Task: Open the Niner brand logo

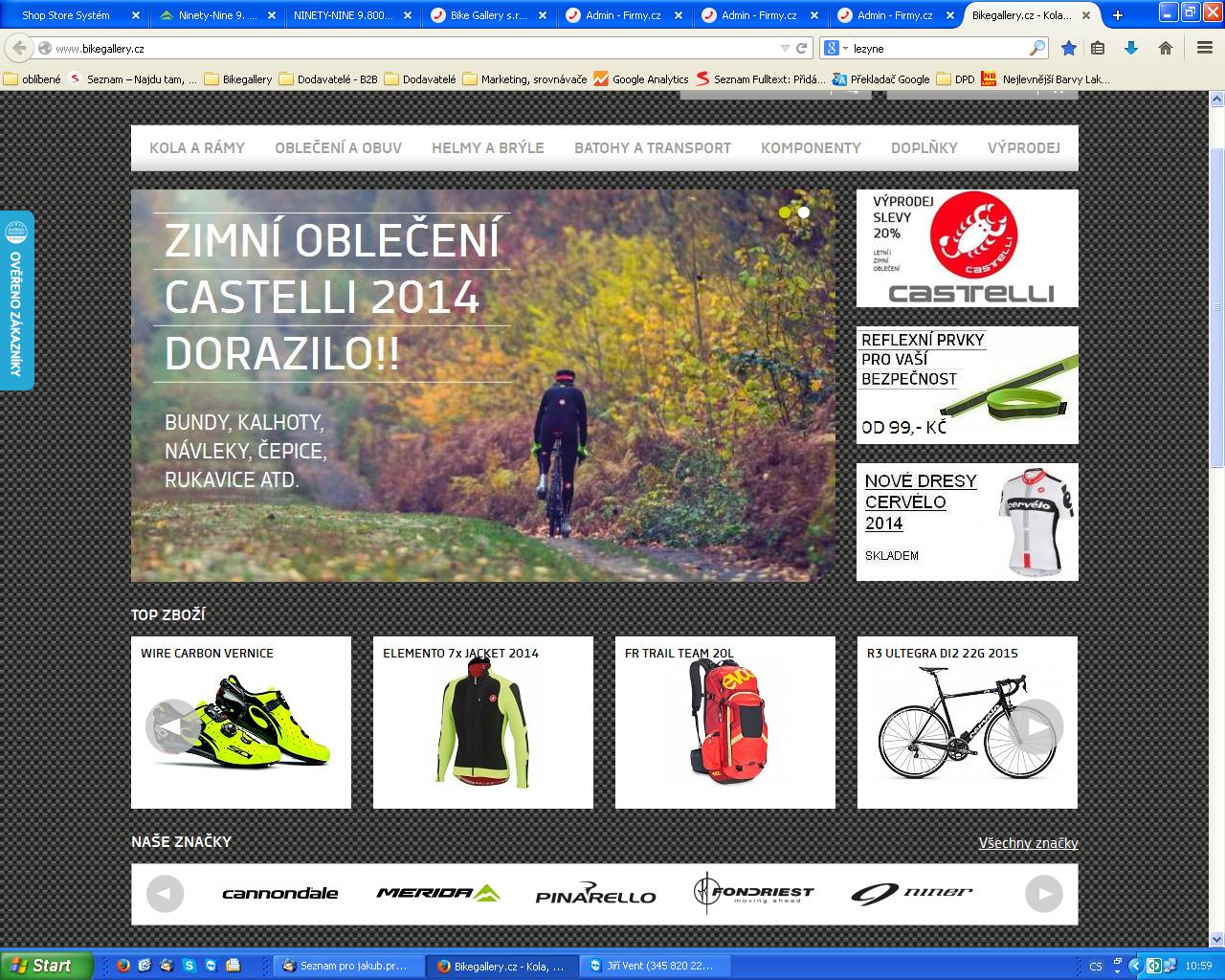Action: point(911,894)
